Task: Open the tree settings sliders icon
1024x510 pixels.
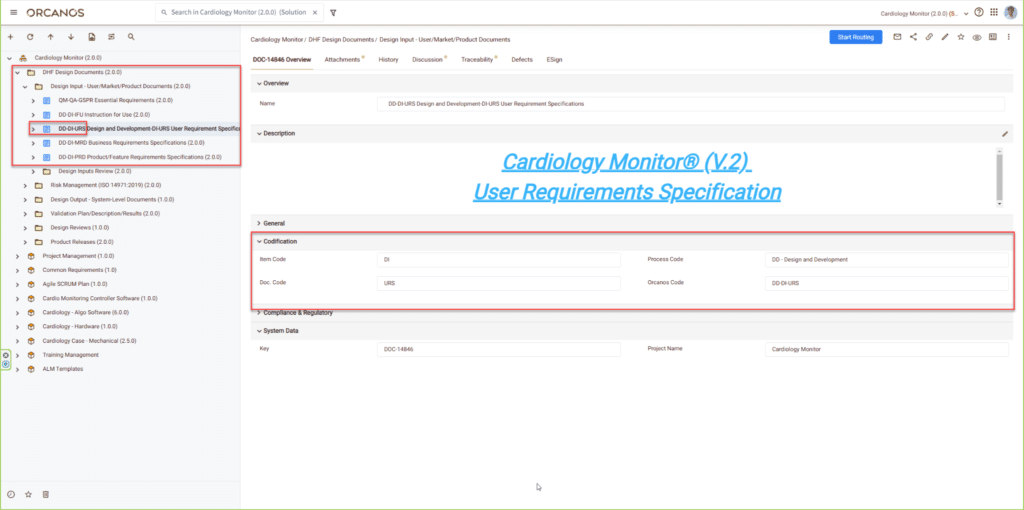Action: [x=111, y=37]
